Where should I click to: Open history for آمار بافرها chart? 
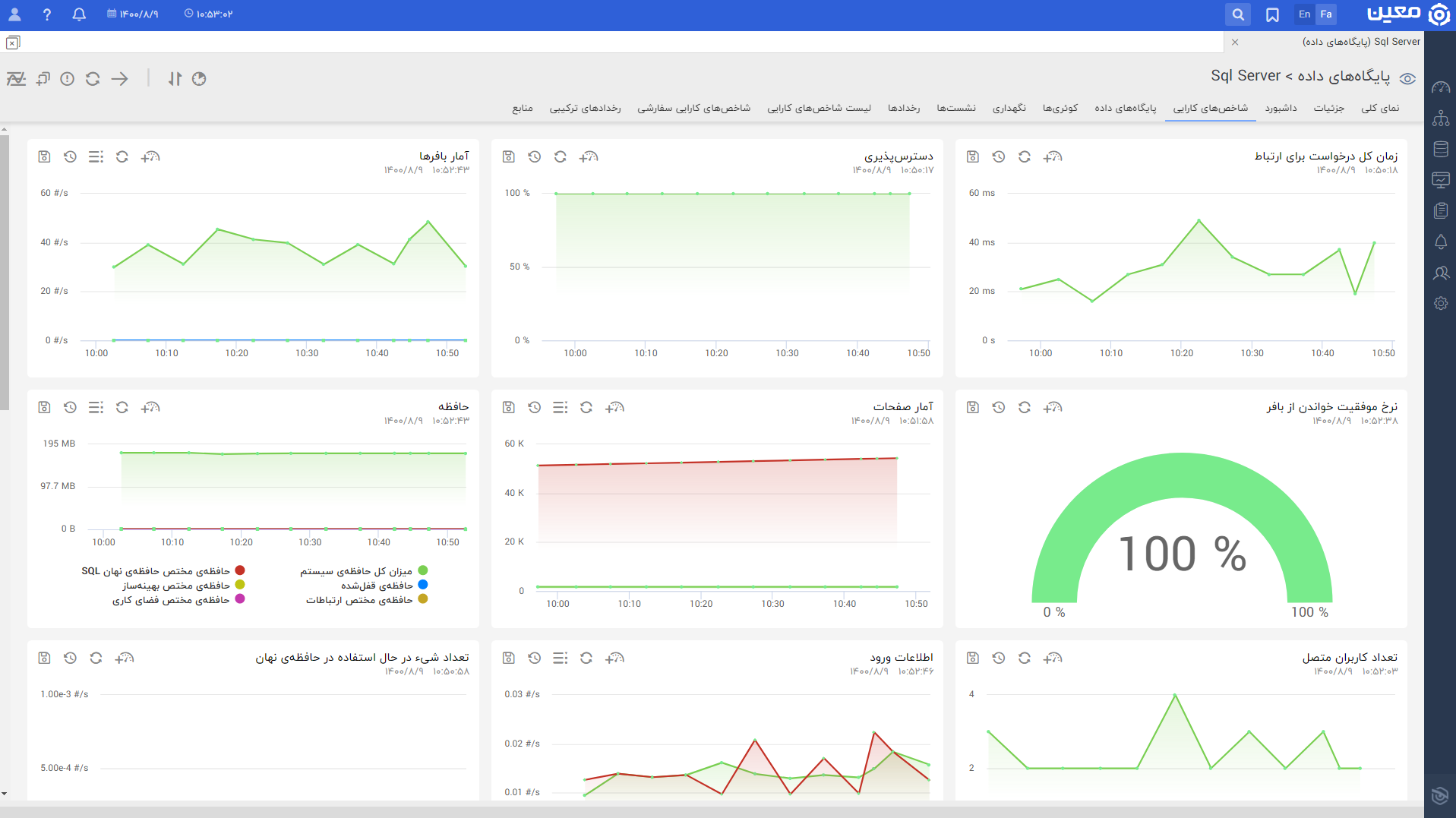(x=70, y=156)
